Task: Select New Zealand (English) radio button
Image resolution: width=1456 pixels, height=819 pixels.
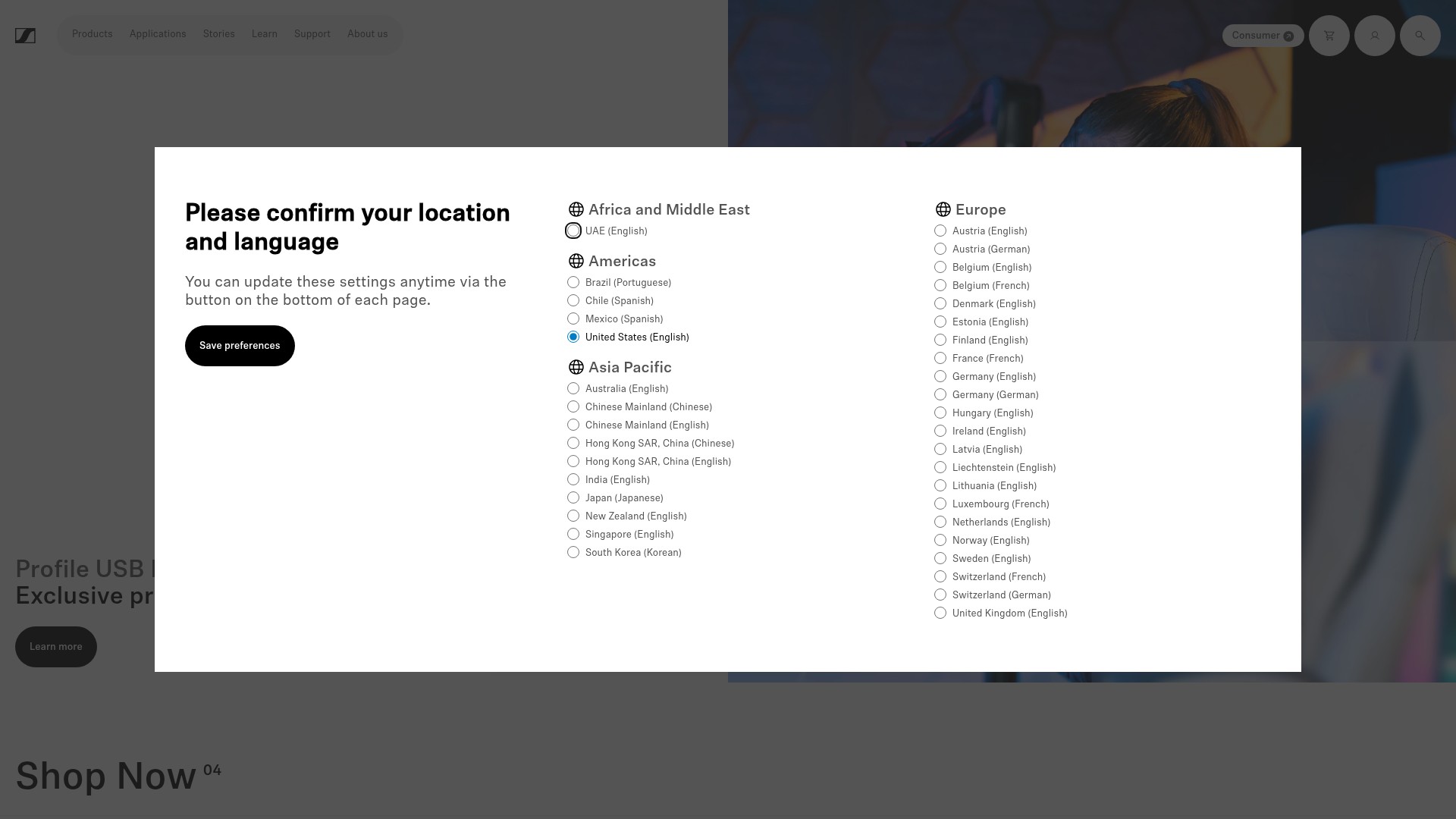Action: click(x=573, y=516)
